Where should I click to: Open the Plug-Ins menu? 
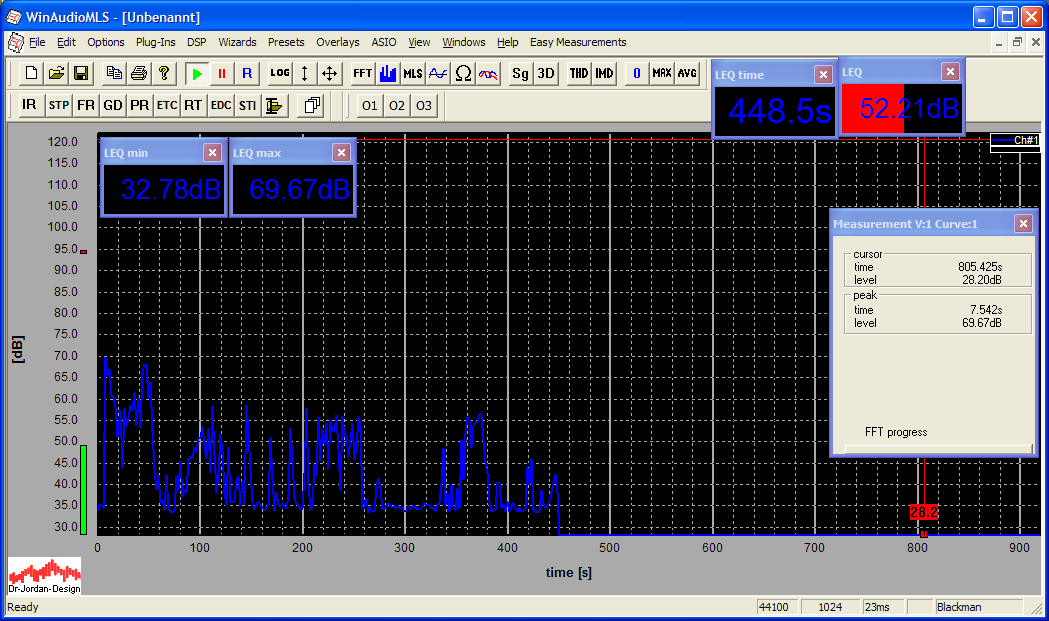tap(155, 42)
